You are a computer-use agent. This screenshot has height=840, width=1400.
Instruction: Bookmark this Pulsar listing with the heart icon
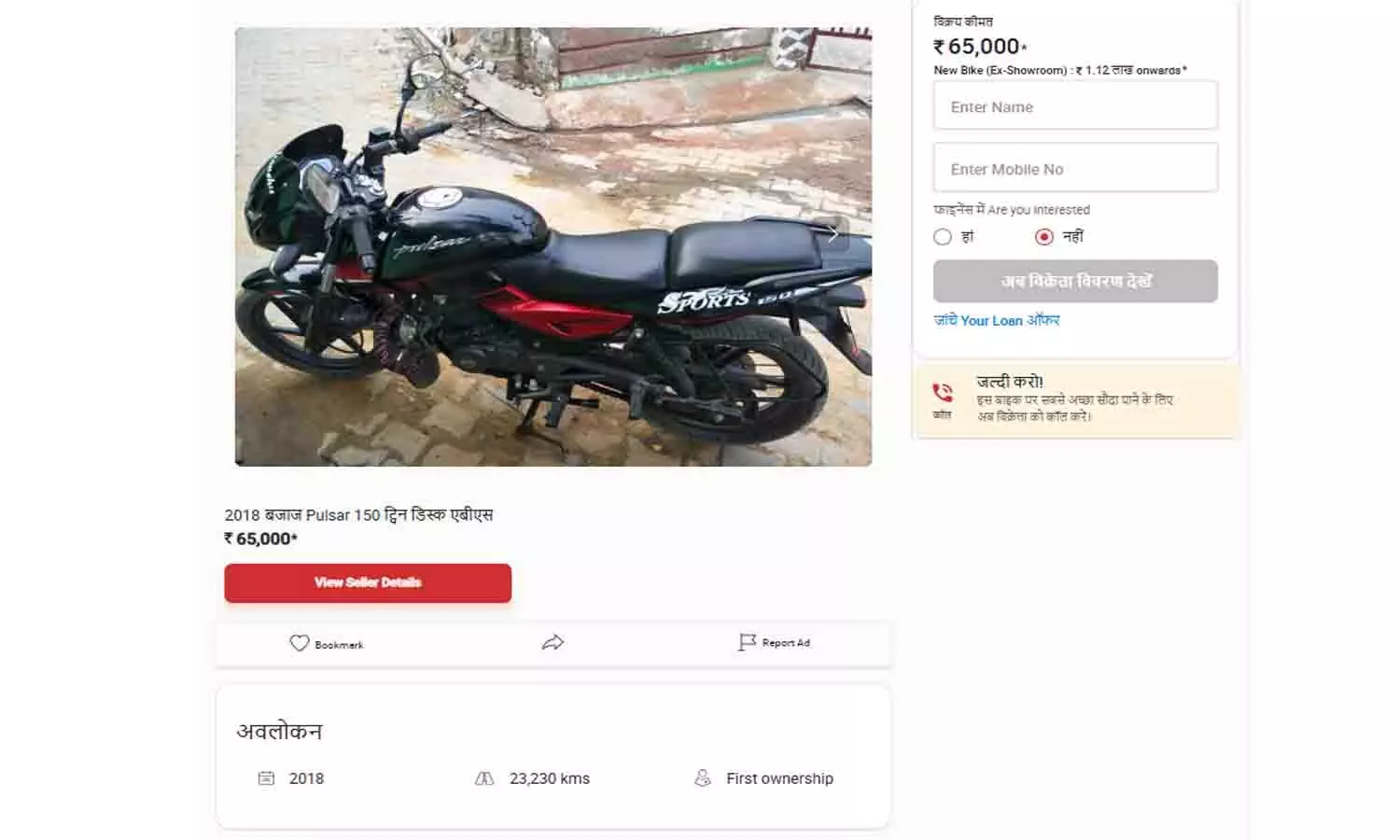(299, 643)
